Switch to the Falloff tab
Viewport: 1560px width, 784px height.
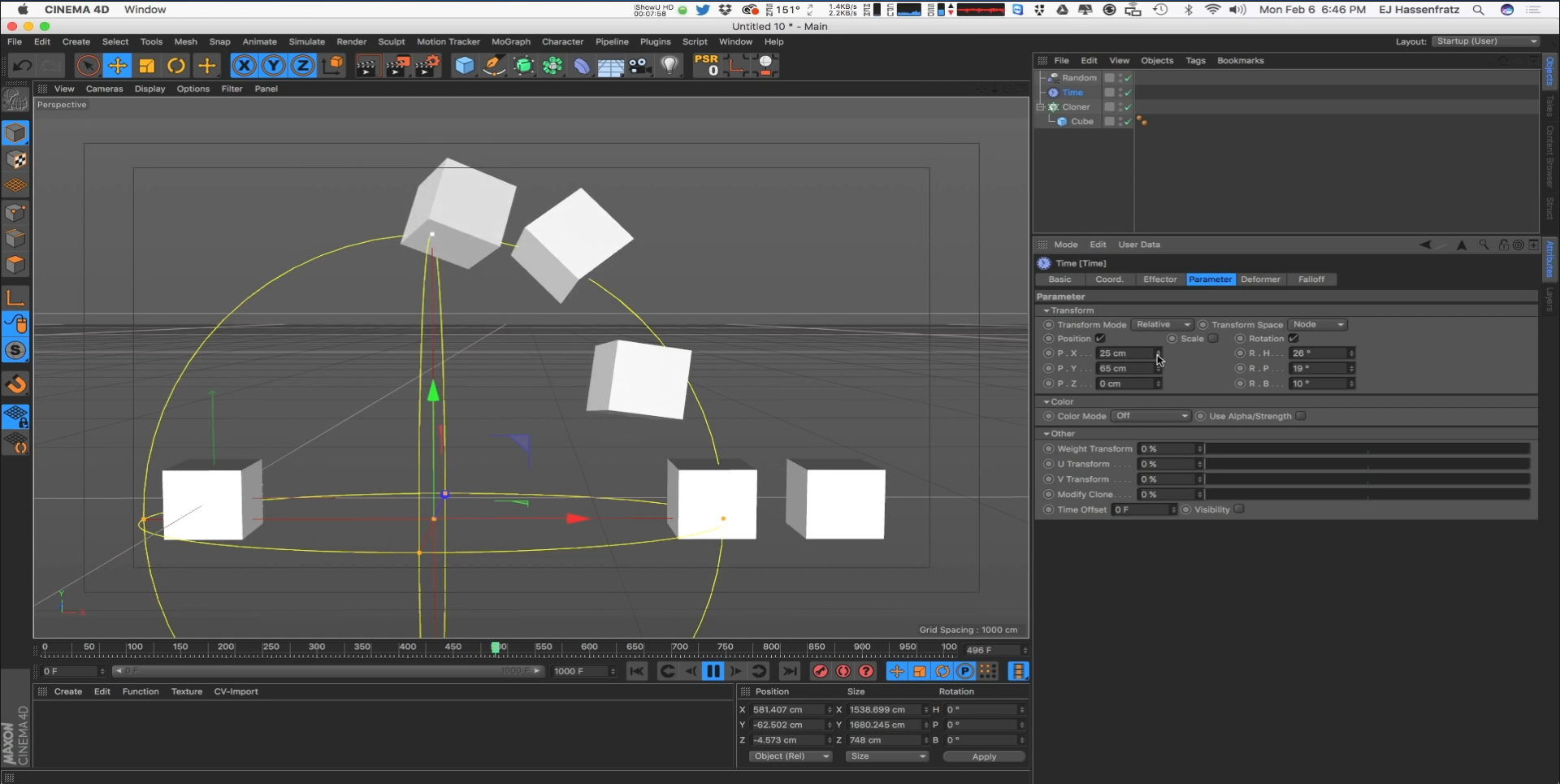1311,279
